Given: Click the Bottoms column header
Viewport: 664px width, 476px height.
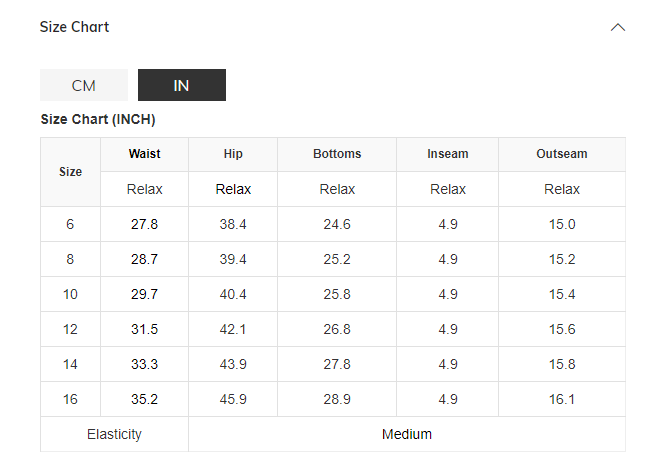Looking at the screenshot, I should point(337,154).
